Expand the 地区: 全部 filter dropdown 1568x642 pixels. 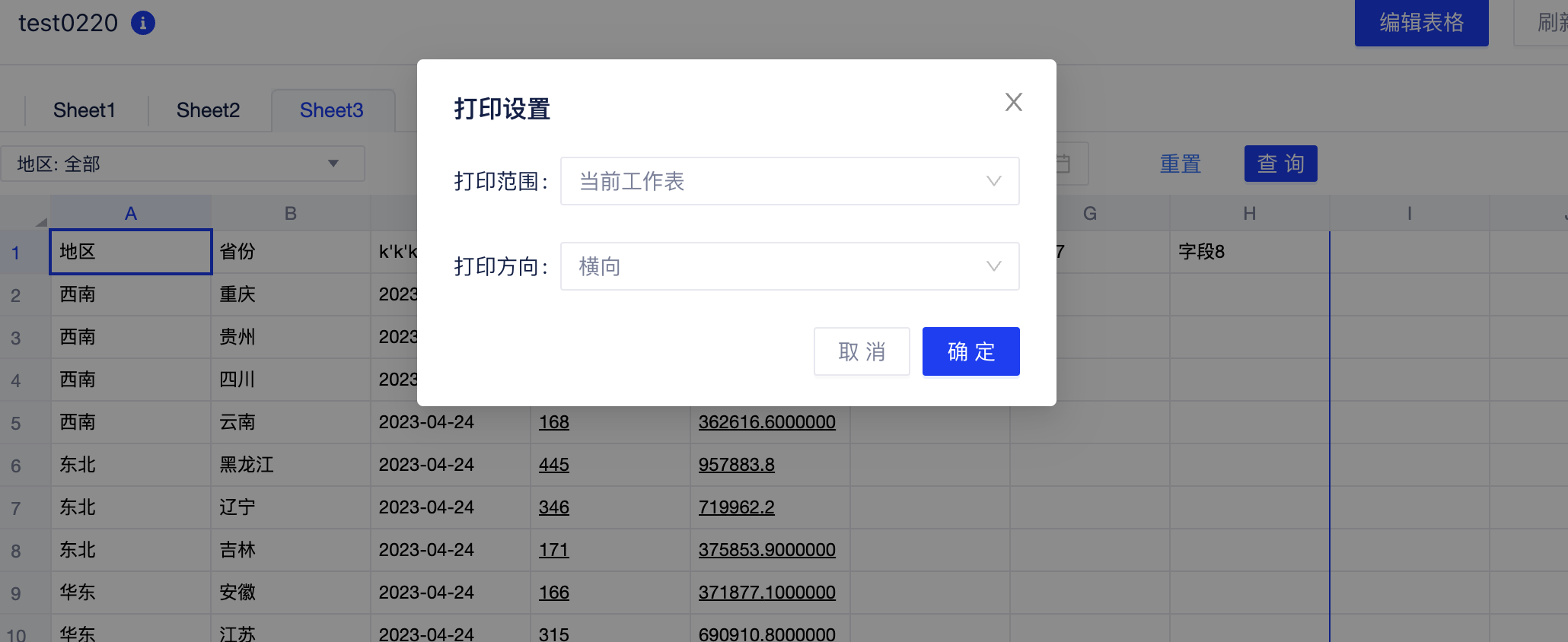[x=183, y=164]
